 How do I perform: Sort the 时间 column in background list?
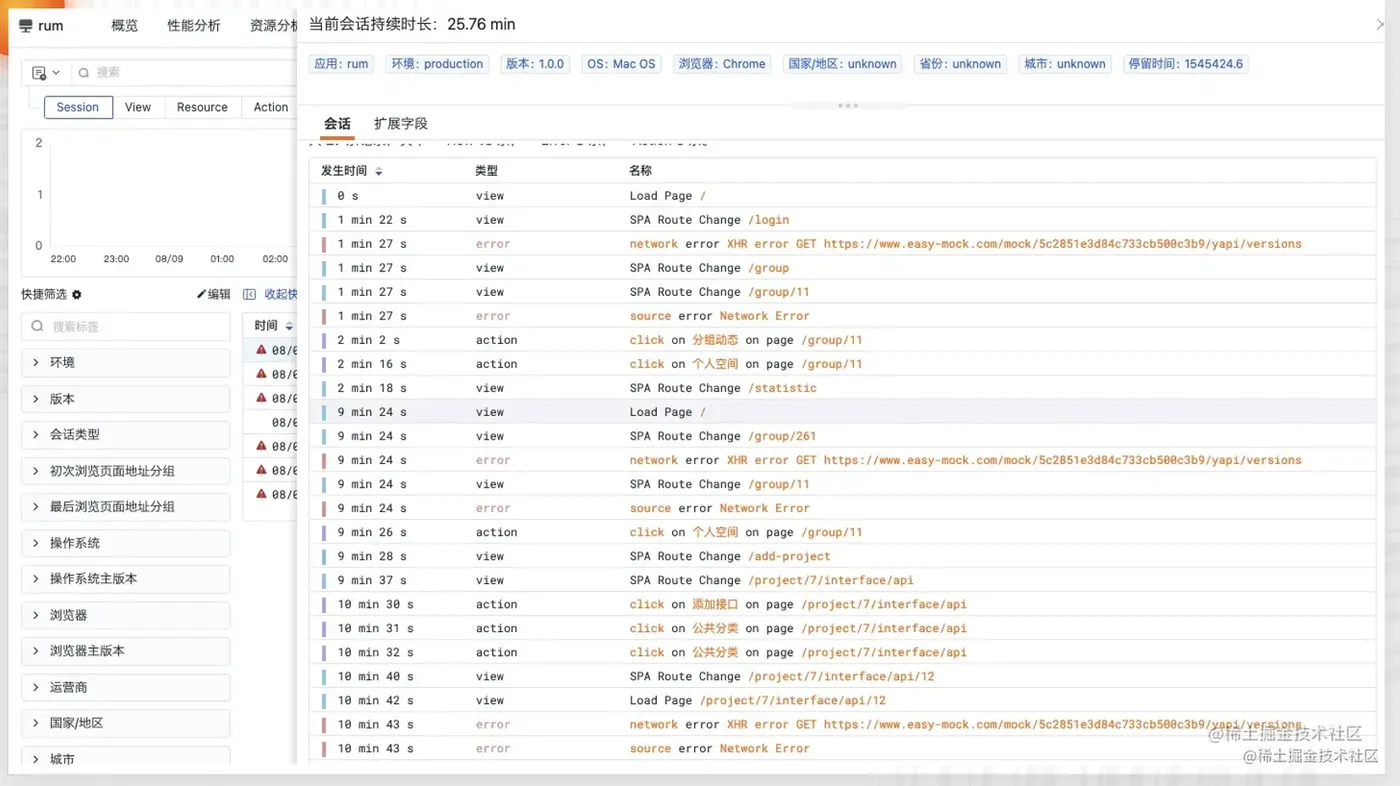[x=289, y=326]
